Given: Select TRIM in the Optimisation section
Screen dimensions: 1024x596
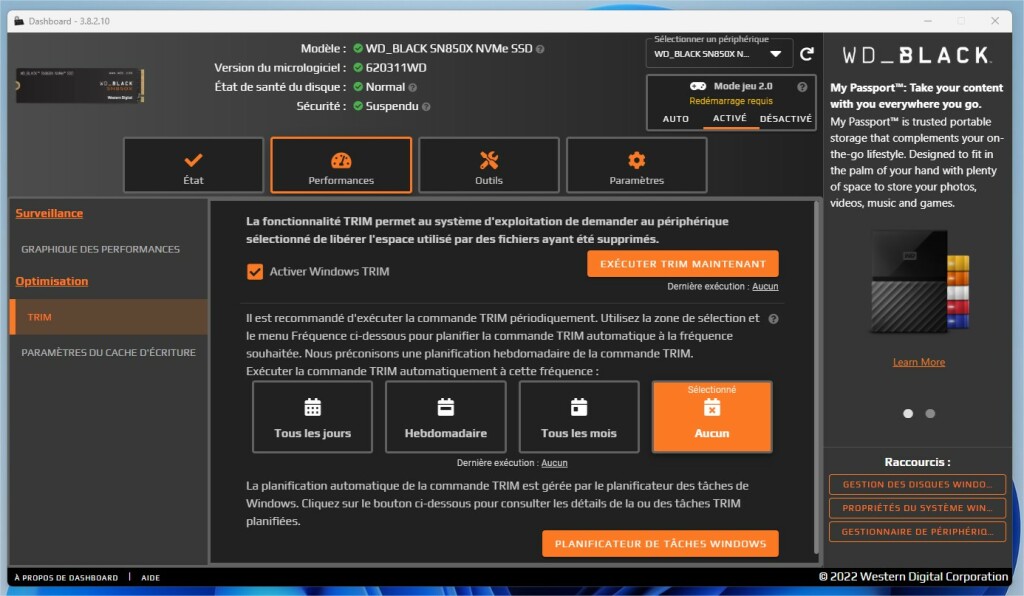Looking at the screenshot, I should click(x=108, y=317).
